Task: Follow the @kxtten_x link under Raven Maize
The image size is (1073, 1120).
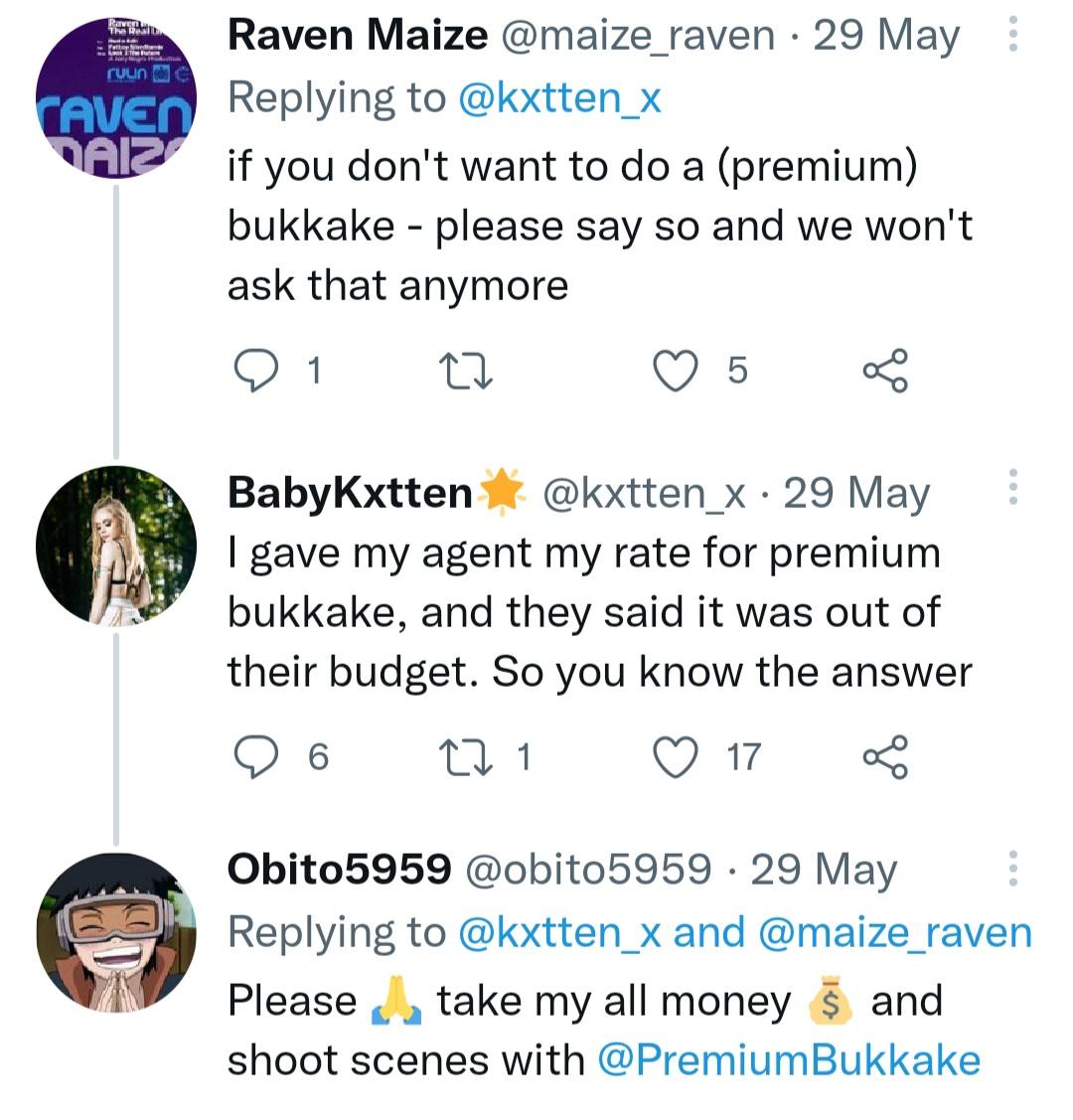Action: click(559, 97)
